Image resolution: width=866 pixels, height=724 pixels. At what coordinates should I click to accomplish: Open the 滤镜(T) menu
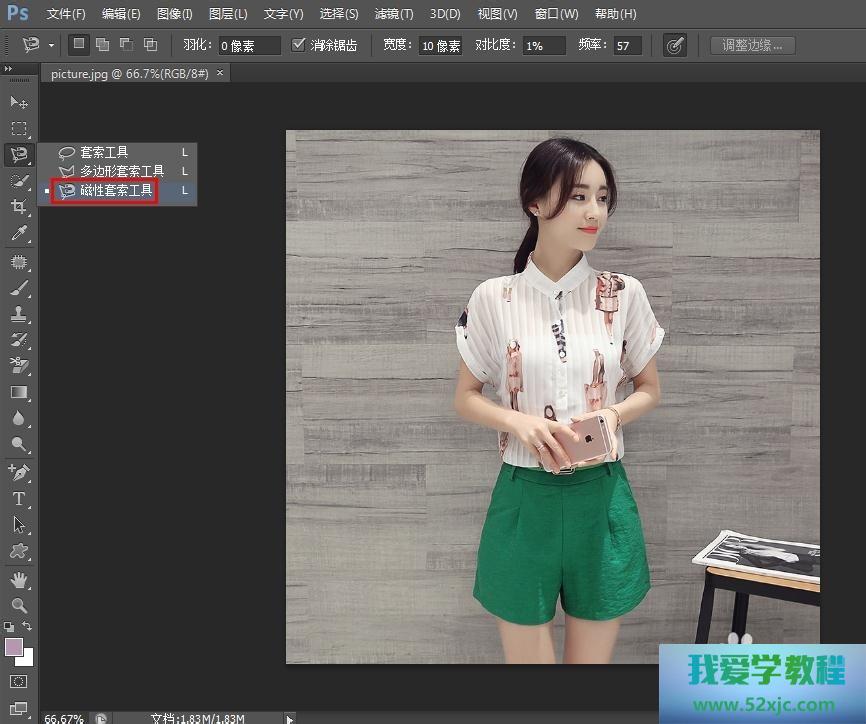tap(393, 14)
